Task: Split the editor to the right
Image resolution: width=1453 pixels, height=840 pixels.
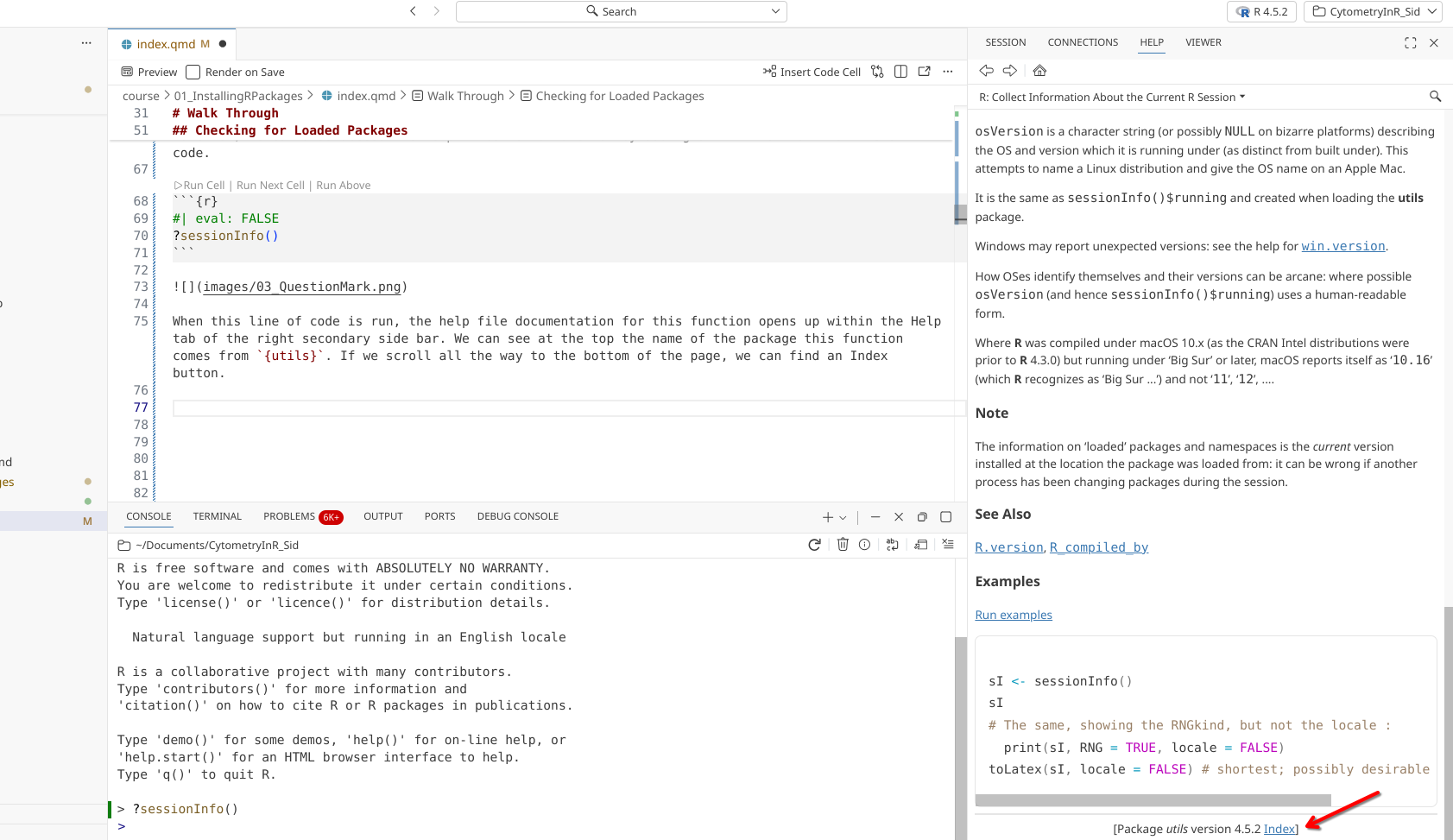Action: pos(900,72)
